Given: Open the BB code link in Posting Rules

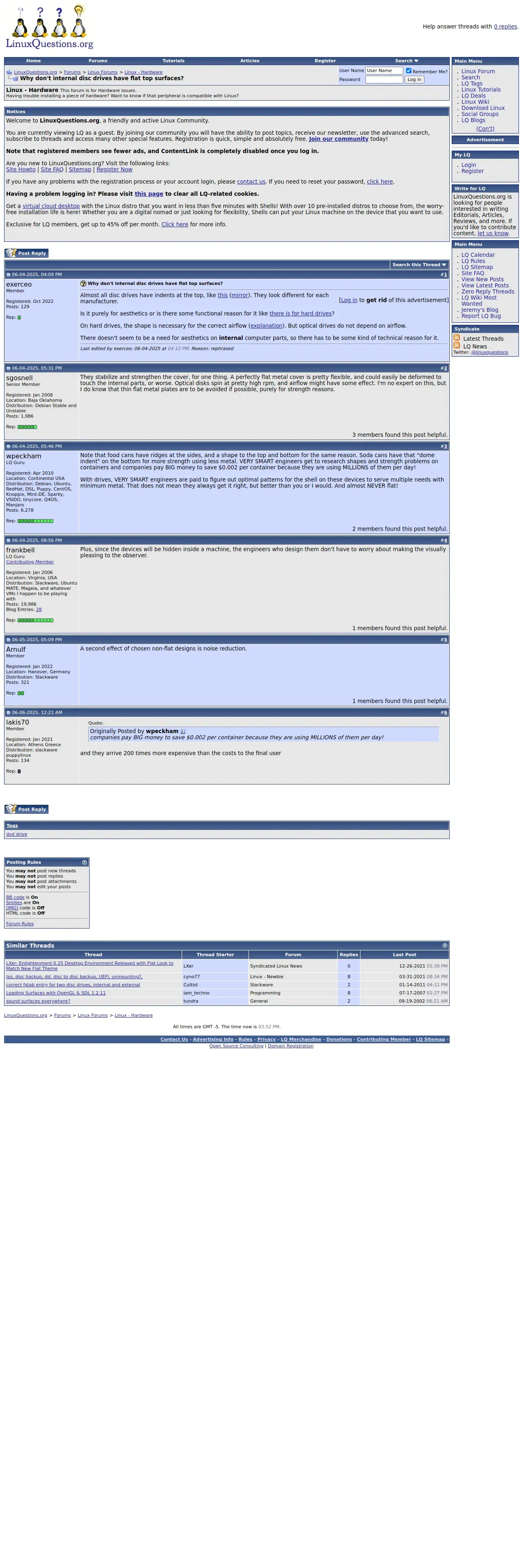Looking at the screenshot, I should 15,897.
